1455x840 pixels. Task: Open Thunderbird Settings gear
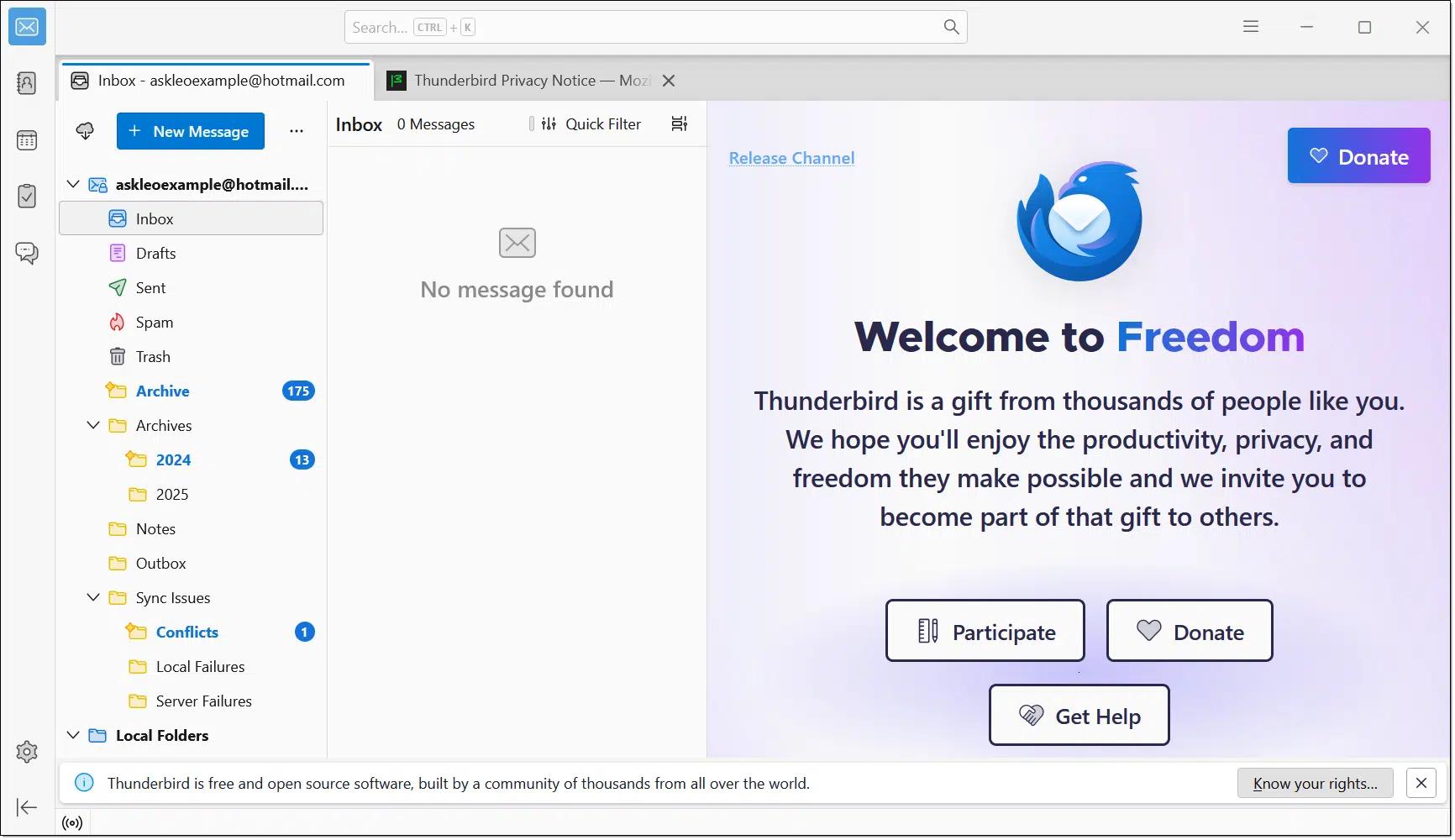pos(27,752)
